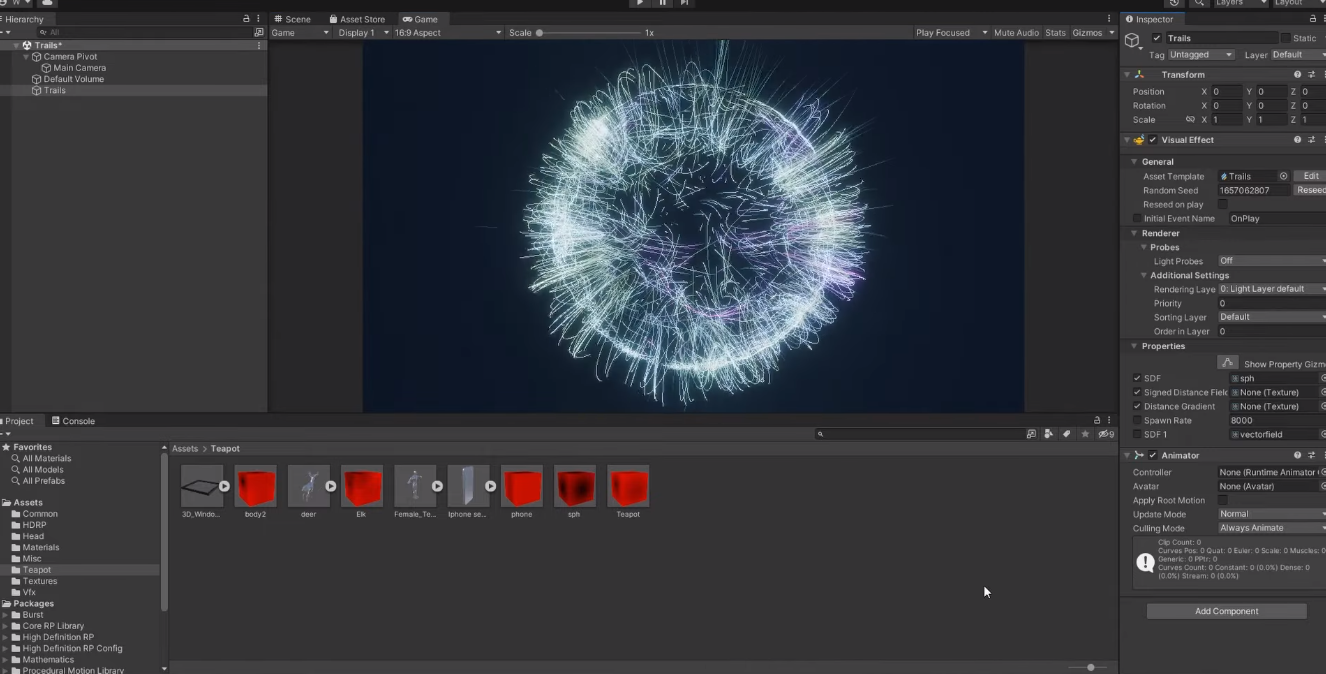
Task: Click the Pause button in the toolbar
Action: click(x=662, y=3)
